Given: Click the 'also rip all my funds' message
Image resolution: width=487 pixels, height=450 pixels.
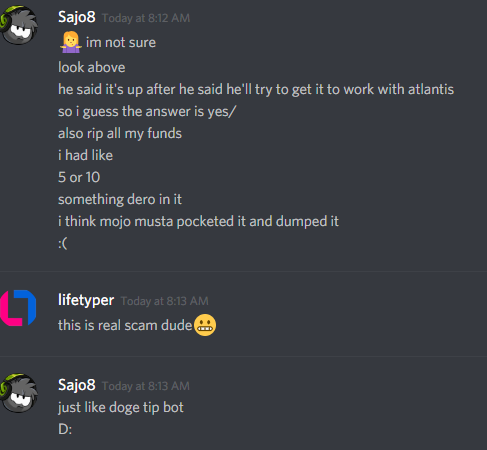Looking at the screenshot, I should (x=120, y=133).
